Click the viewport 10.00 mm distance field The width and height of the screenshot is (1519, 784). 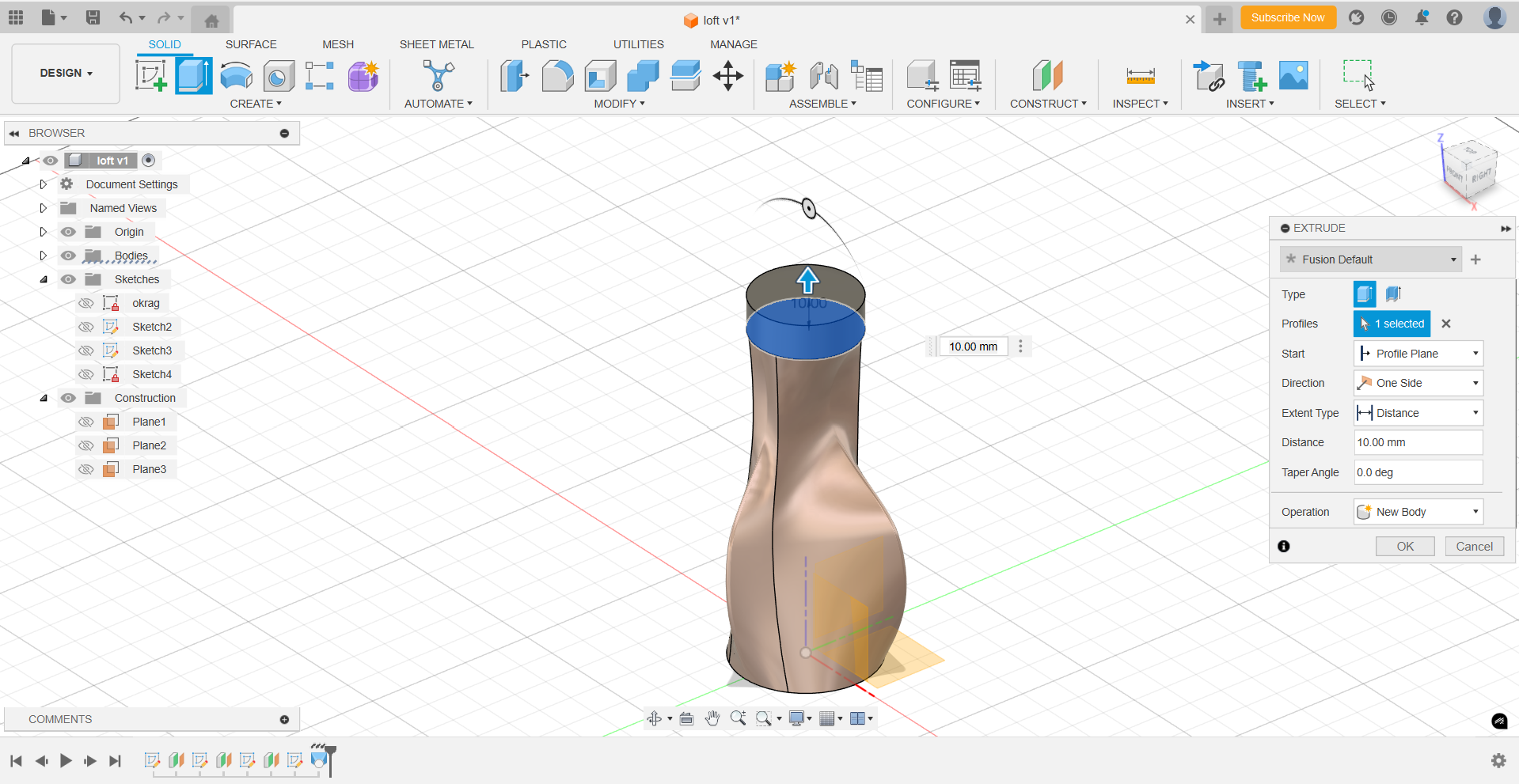[973, 347]
